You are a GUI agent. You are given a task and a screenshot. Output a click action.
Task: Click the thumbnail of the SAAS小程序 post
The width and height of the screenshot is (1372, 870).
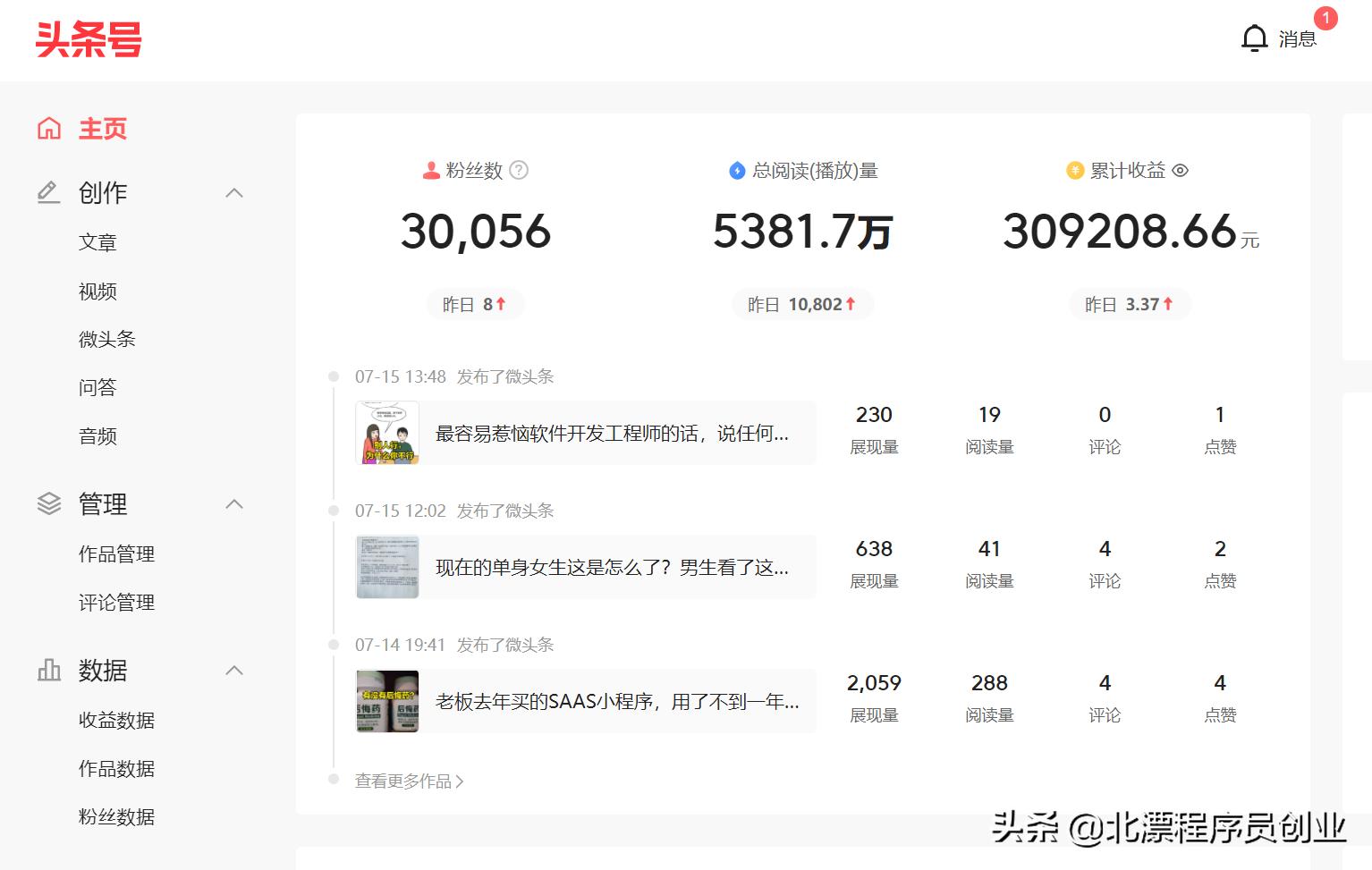point(387,701)
